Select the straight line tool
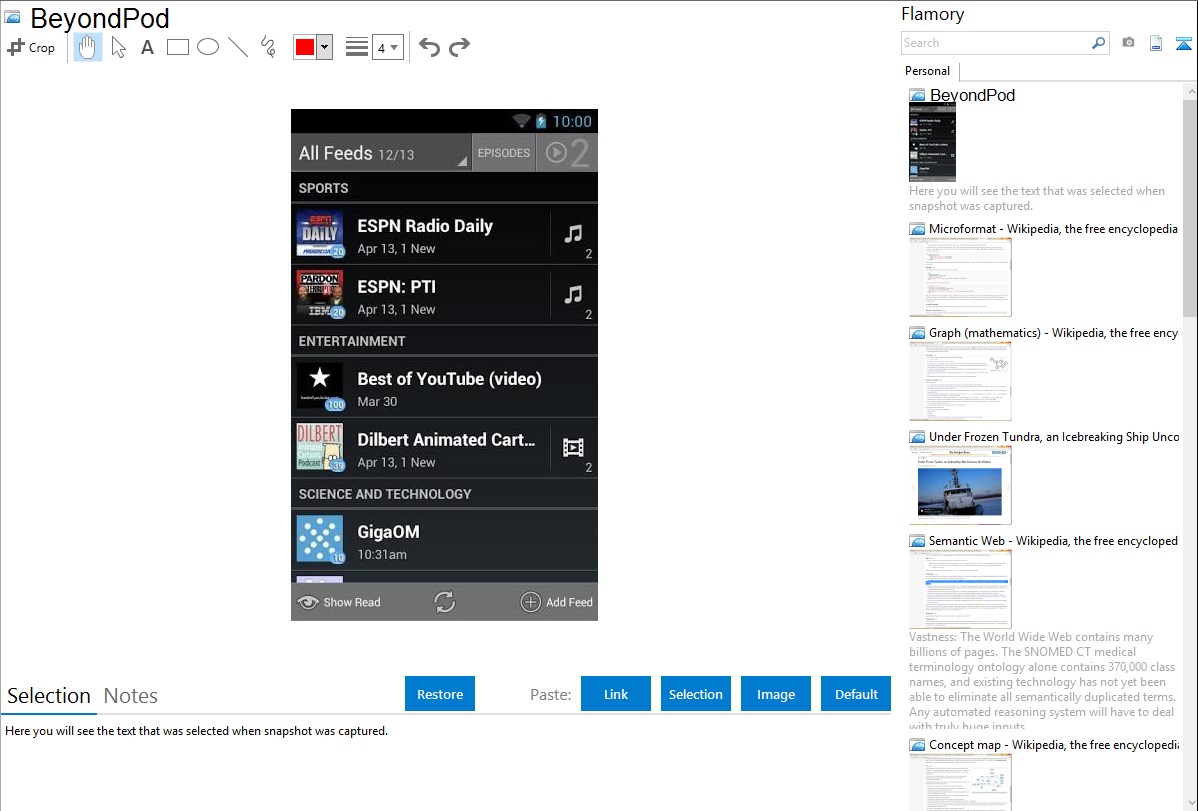Viewport: 1198px width, 811px height. pyautogui.click(x=238, y=47)
